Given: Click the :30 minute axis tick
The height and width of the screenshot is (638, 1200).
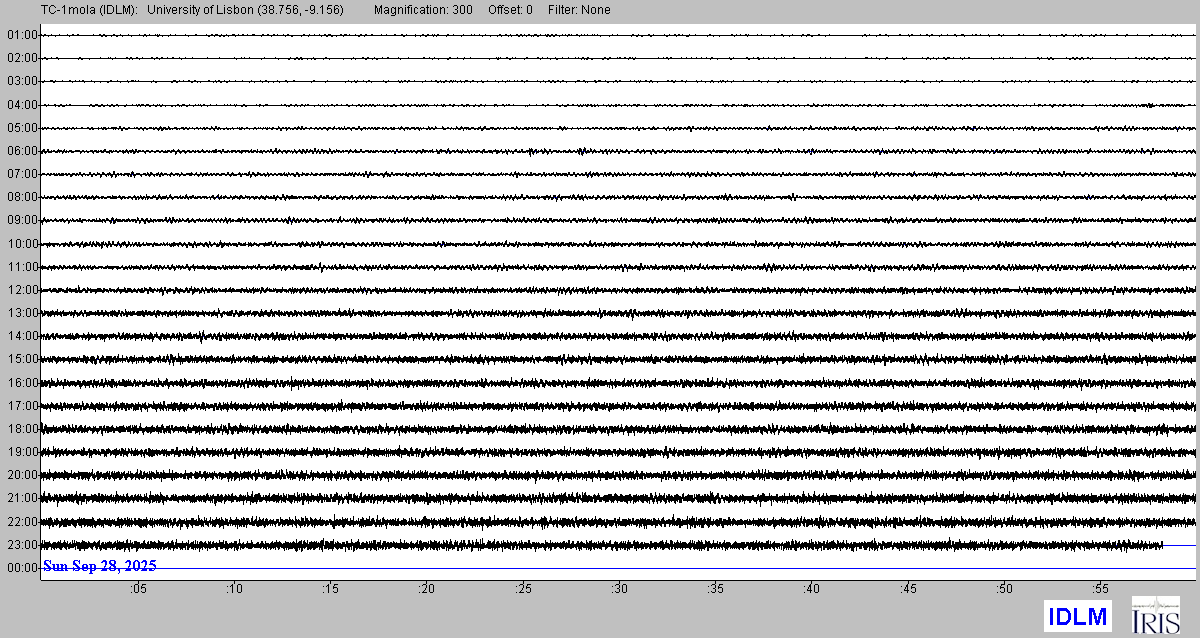Looking at the screenshot, I should click(619, 589).
